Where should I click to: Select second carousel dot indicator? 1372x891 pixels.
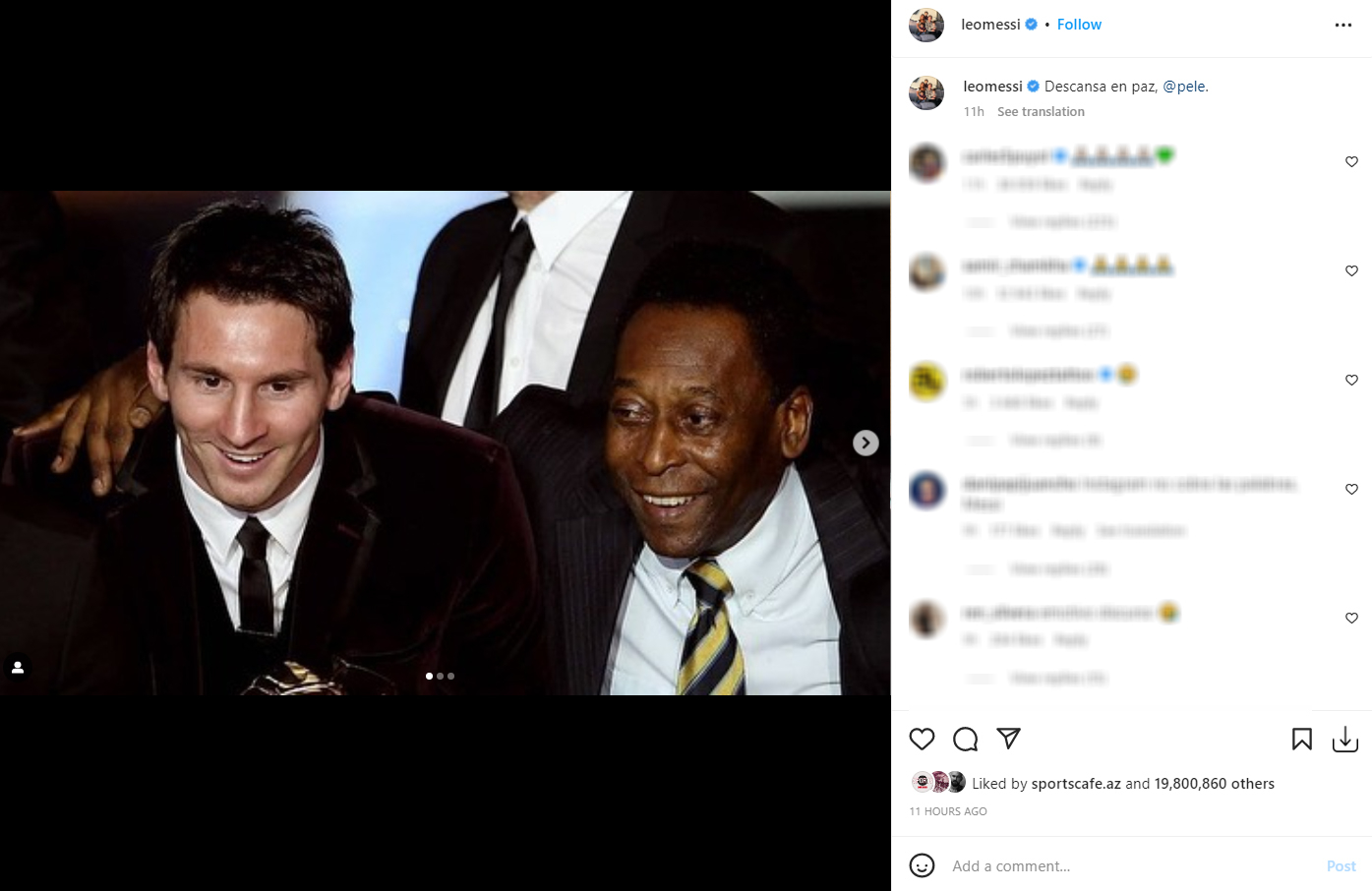point(440,676)
